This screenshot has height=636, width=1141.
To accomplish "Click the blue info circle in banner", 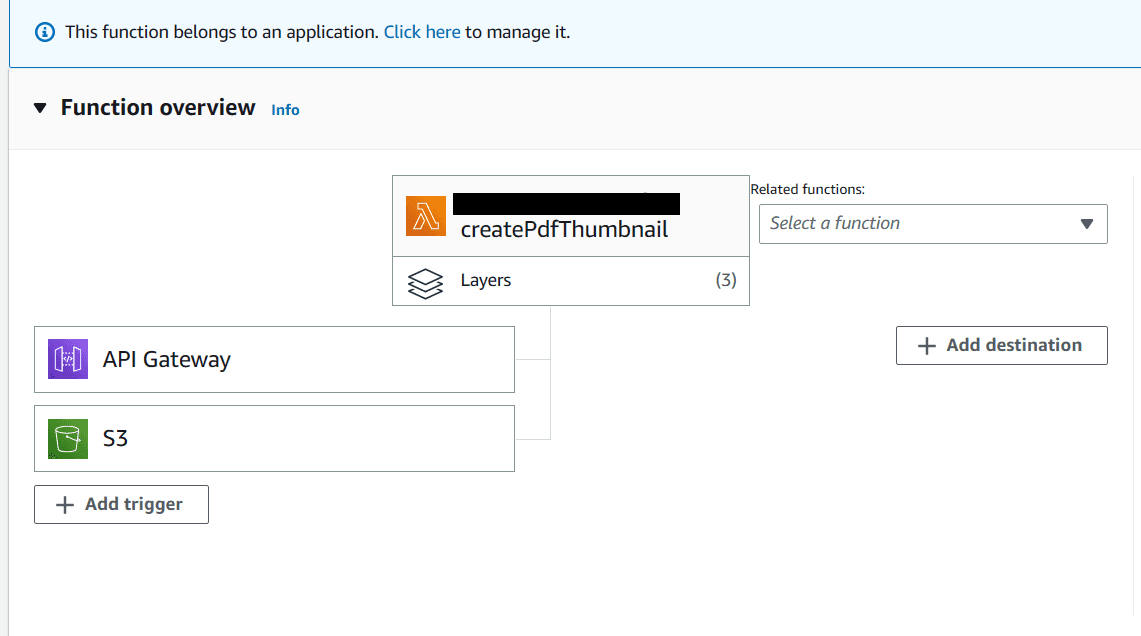I will click(45, 32).
